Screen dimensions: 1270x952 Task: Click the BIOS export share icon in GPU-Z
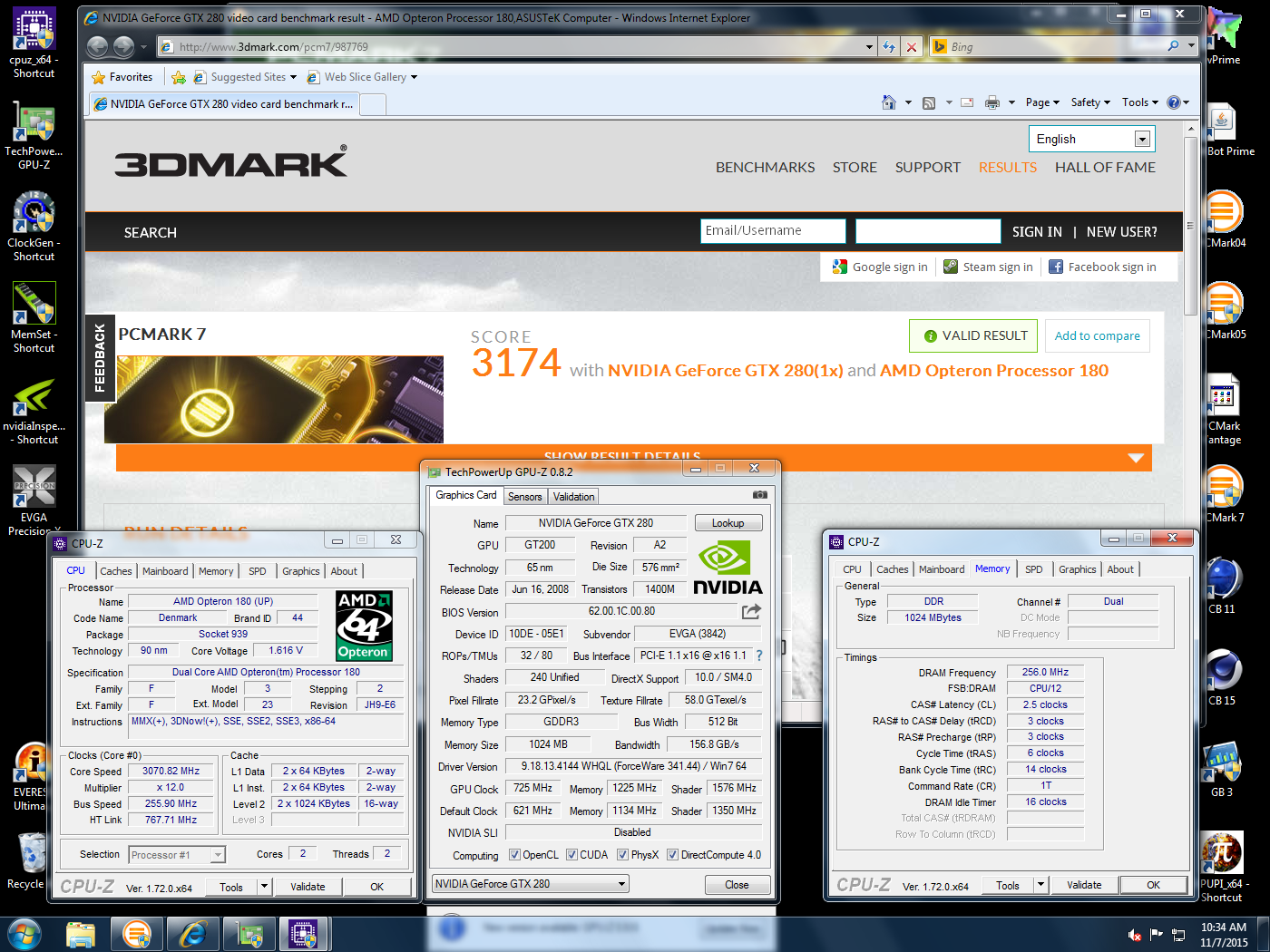coord(751,611)
